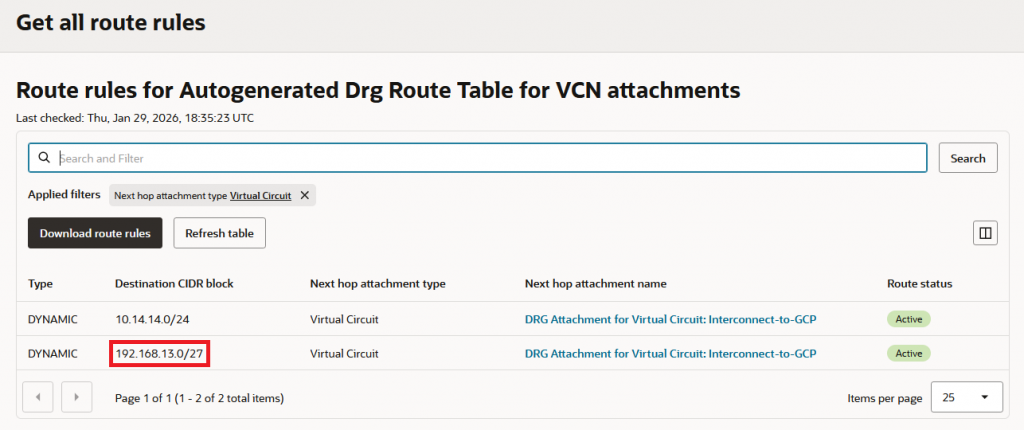Viewport: 1024px width, 430px height.
Task: Open DRG Attachment link for 192.168.13.0/27 route
Action: coord(670,353)
